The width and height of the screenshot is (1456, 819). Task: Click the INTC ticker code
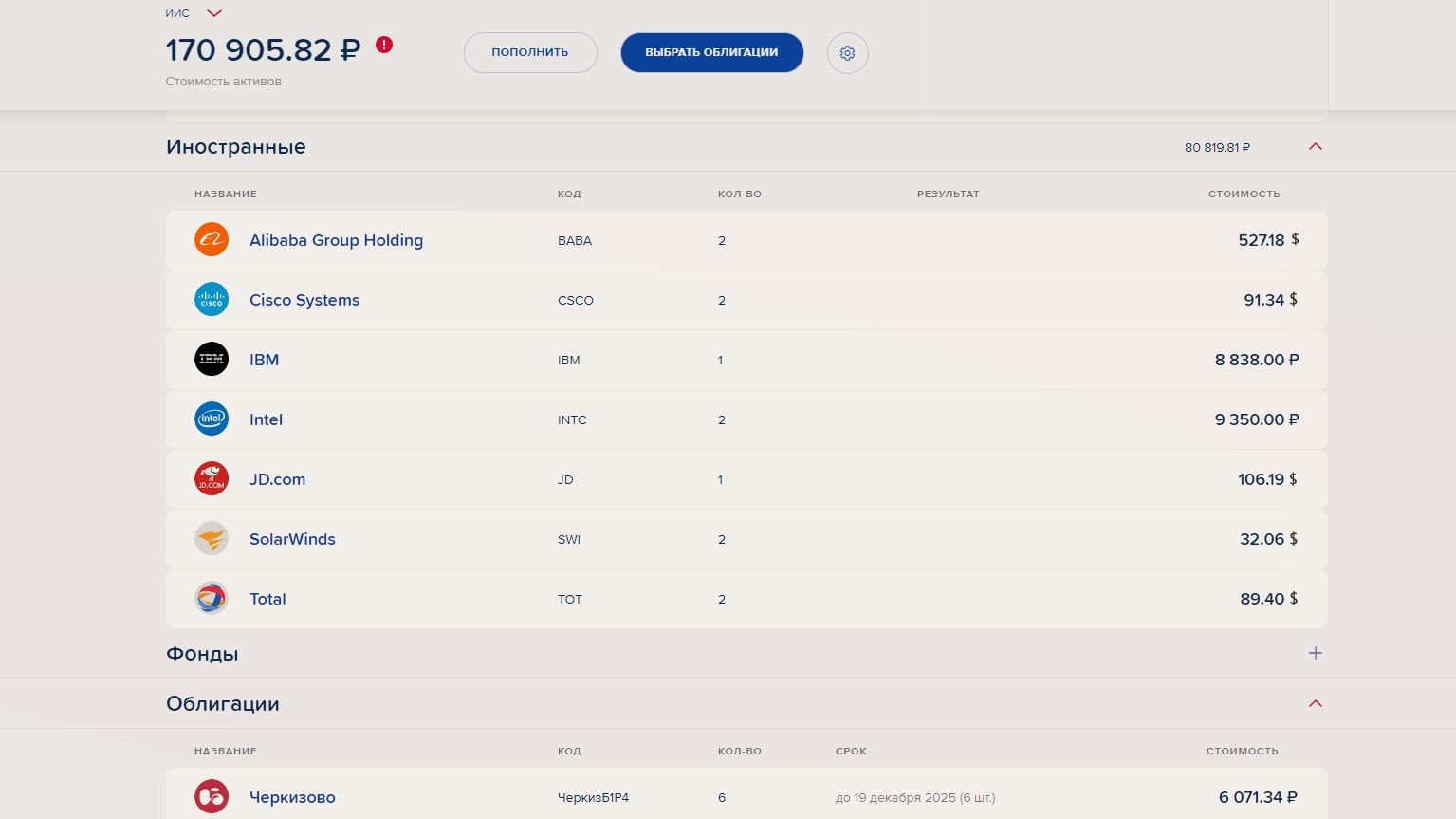(x=572, y=420)
